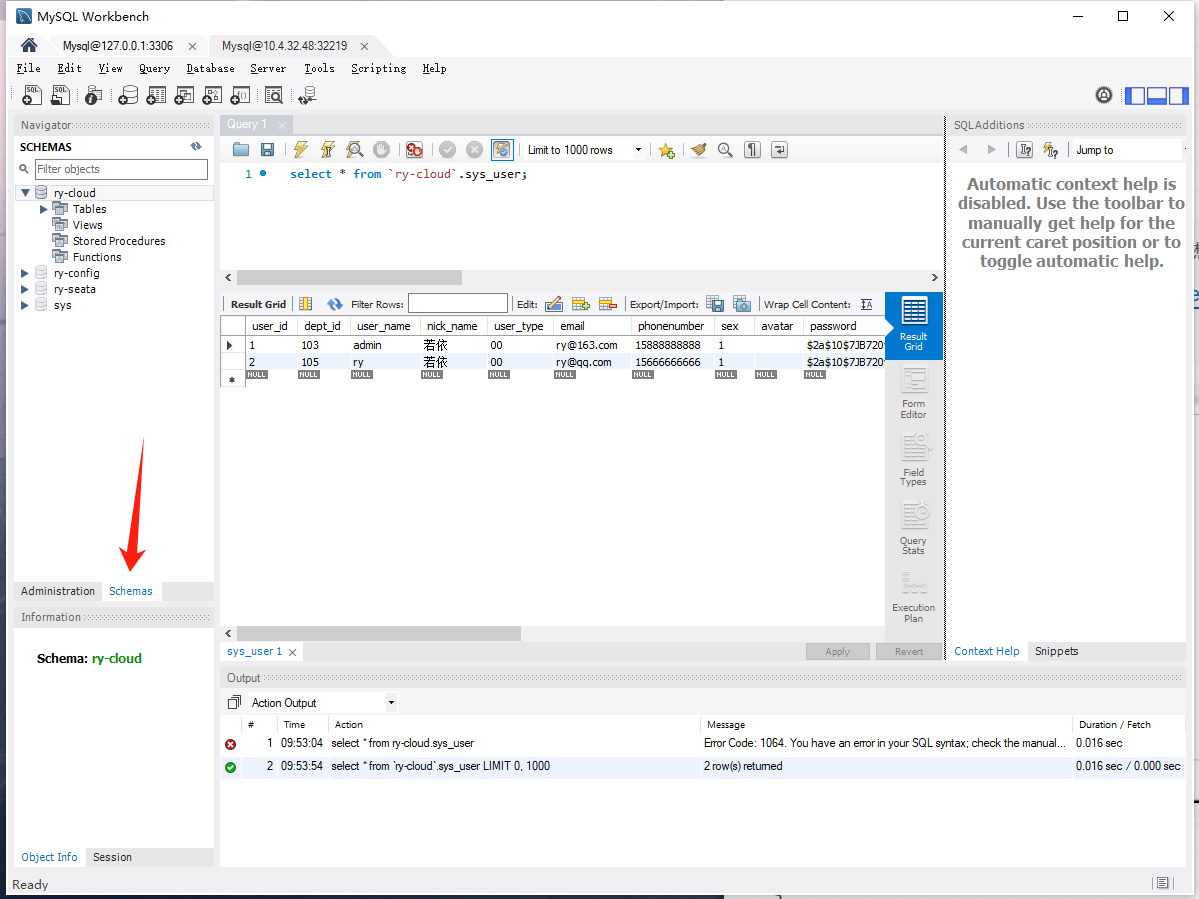Open the Snippets tab

(x=1056, y=651)
